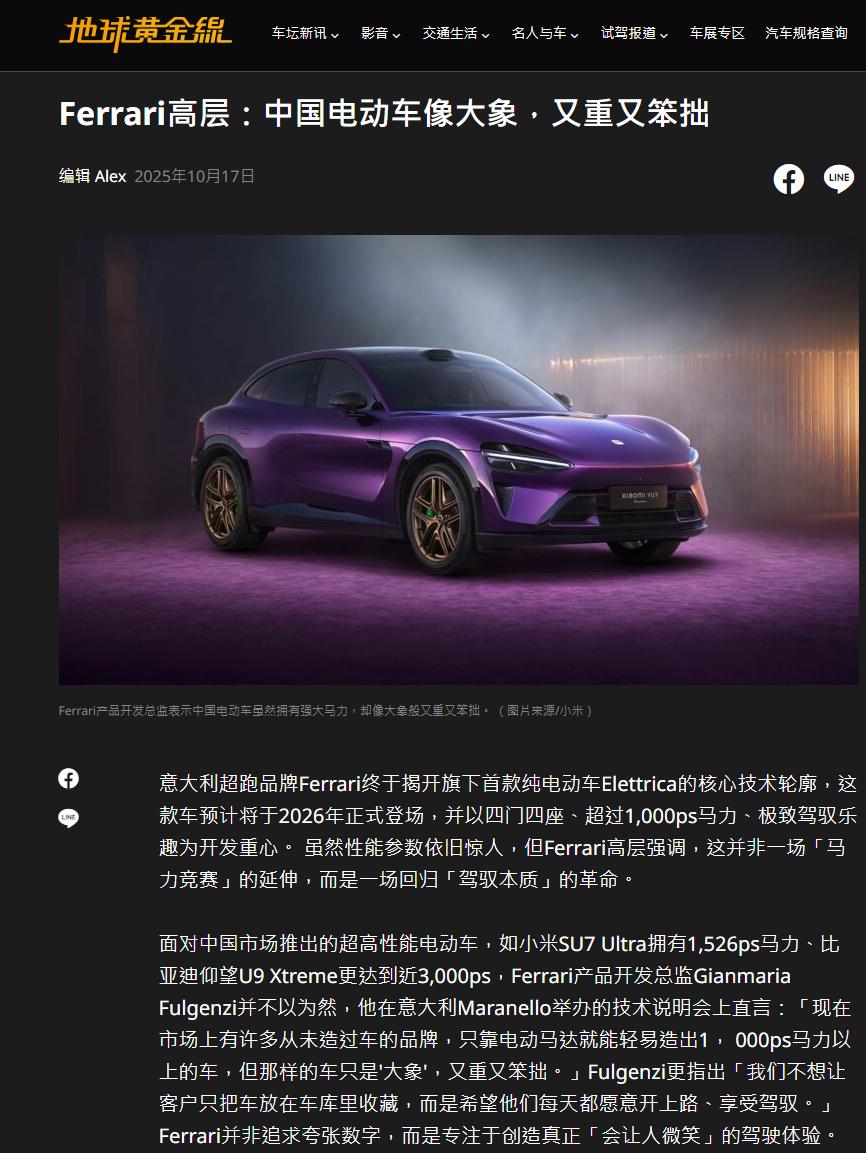The width and height of the screenshot is (866, 1153).
Task: Click the 2025年10月17日 publish date
Action: [194, 176]
